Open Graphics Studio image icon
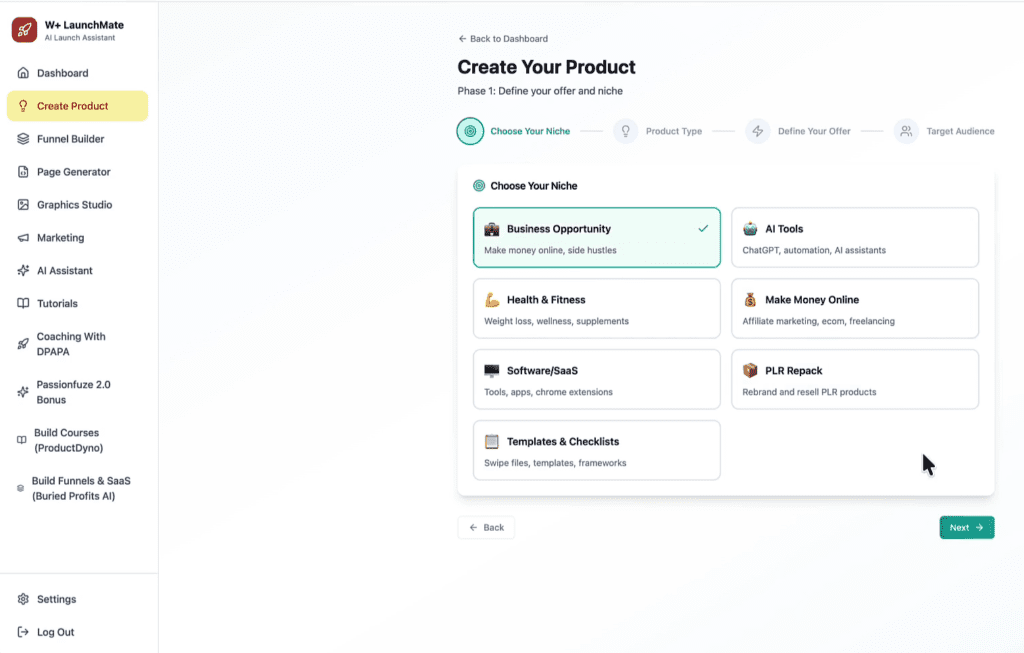 pos(23,205)
